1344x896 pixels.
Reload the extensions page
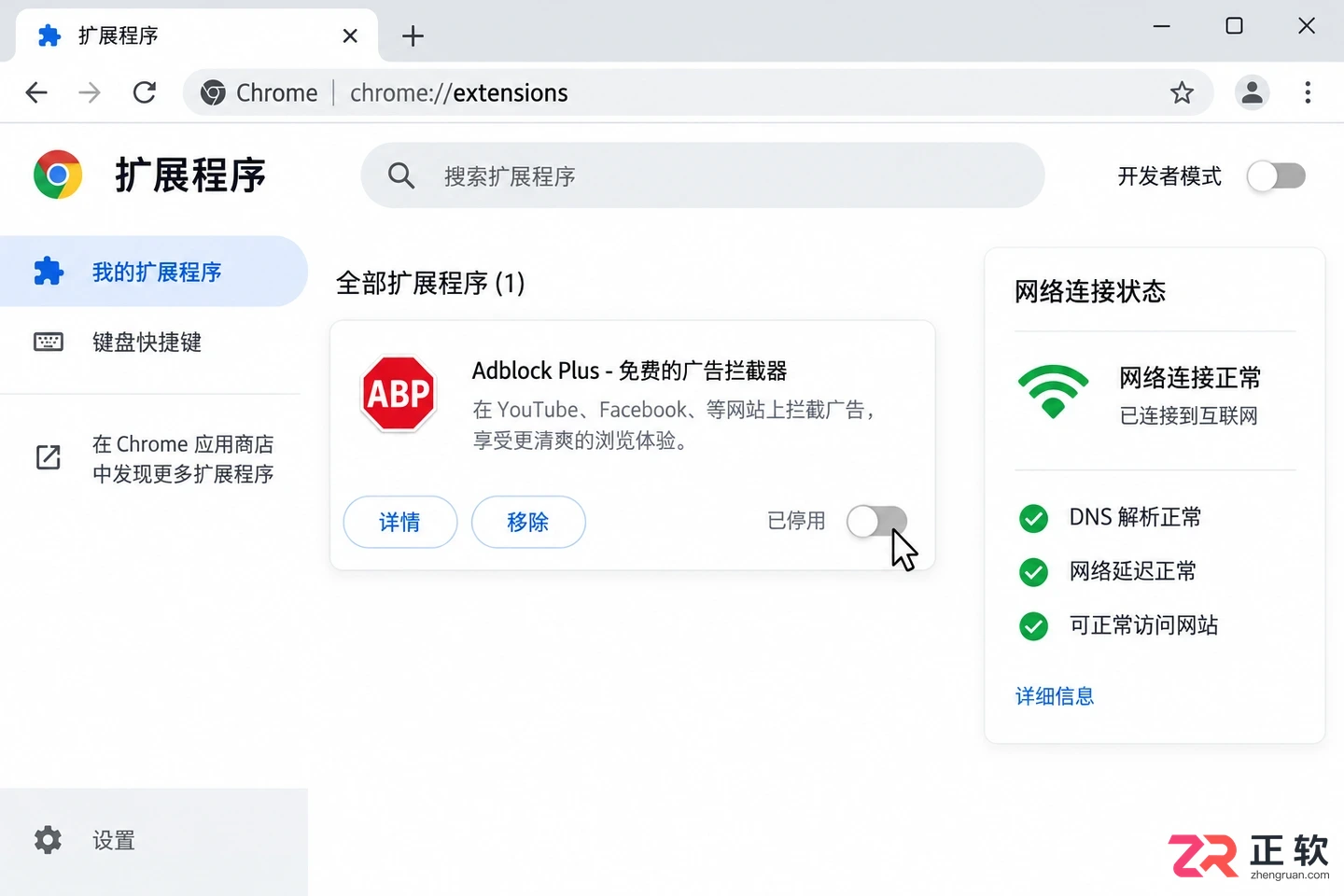pos(145,92)
